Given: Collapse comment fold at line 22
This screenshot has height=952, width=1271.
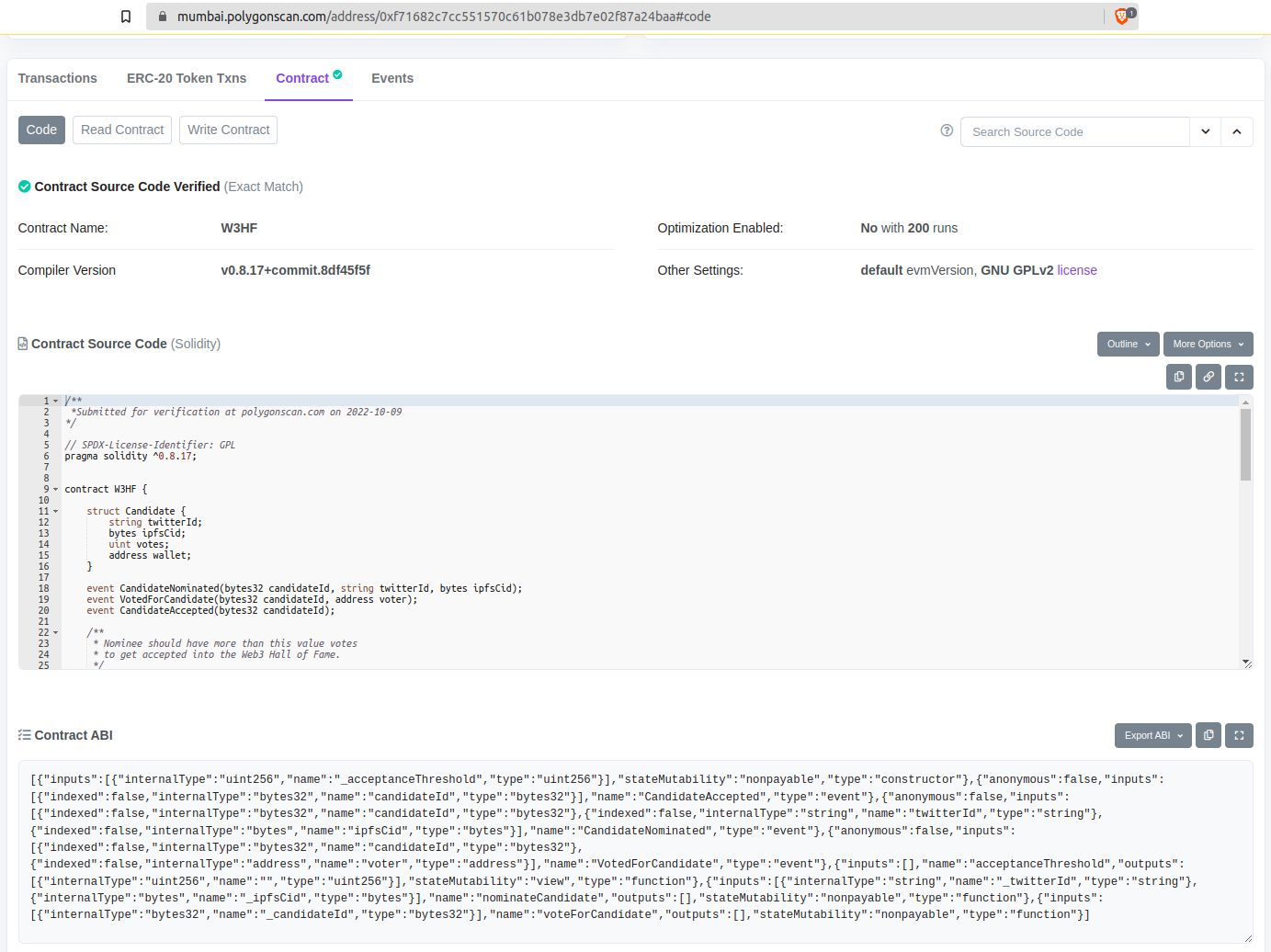Looking at the screenshot, I should (55, 632).
